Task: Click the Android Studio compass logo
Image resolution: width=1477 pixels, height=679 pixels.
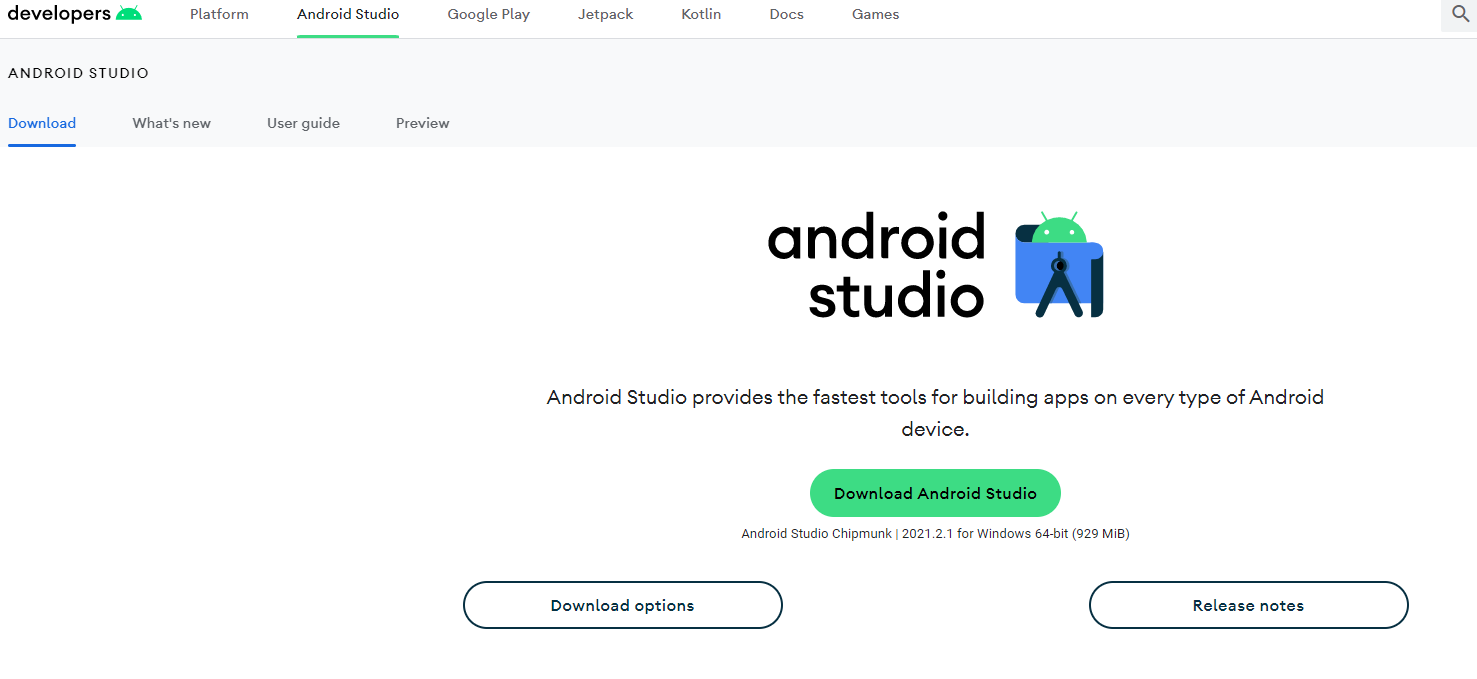Action: (x=1059, y=265)
